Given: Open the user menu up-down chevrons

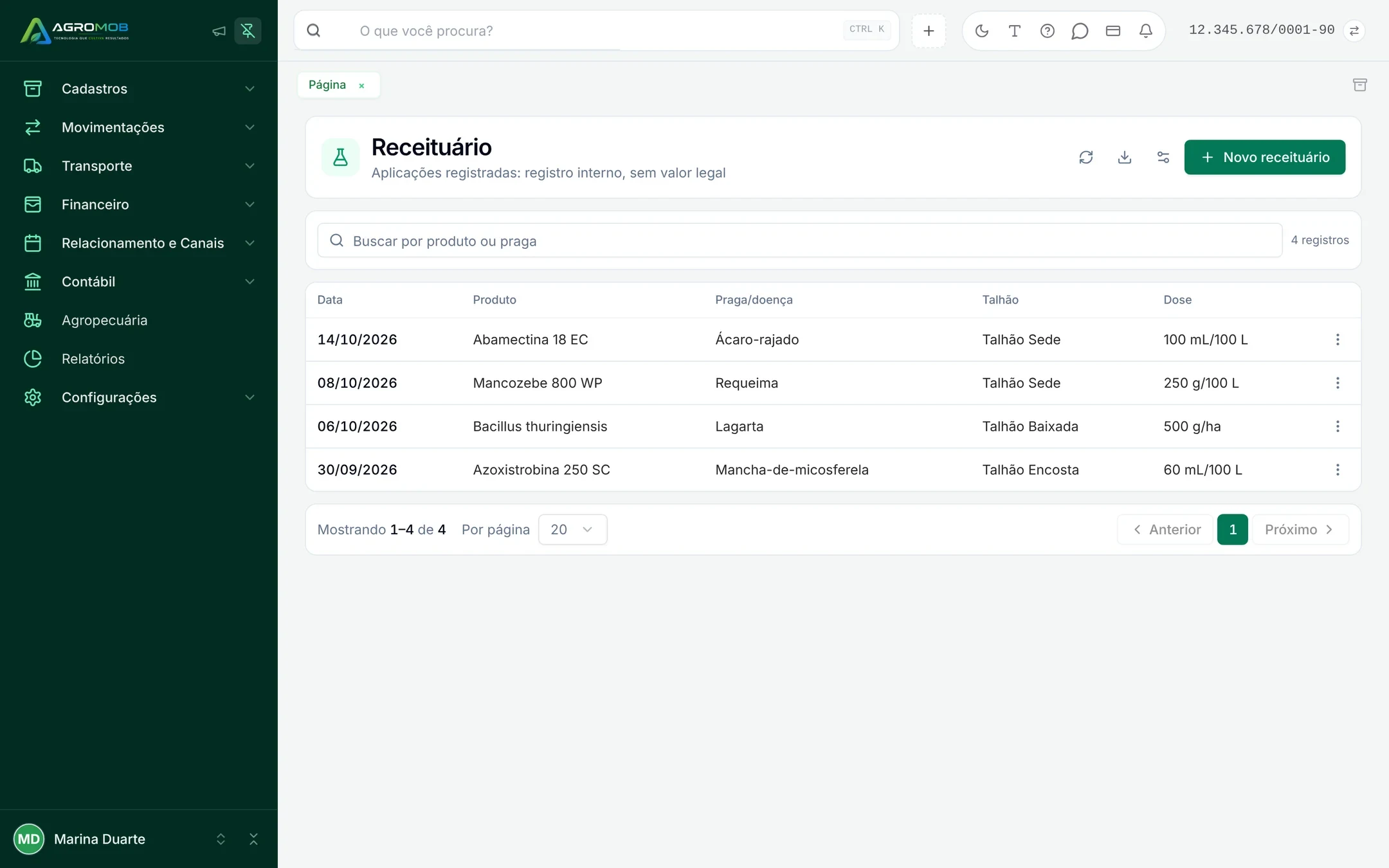Looking at the screenshot, I should coord(221,839).
